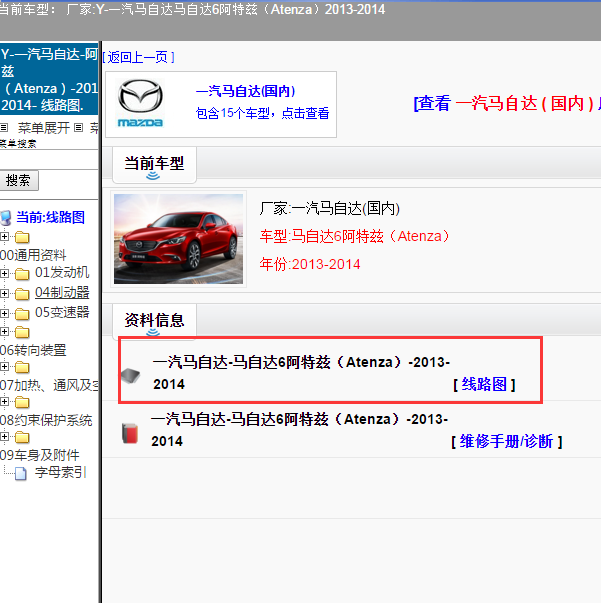This screenshot has height=603, width=601.
Task: Expand the 05变速器 tree node
Action: [x=4, y=313]
